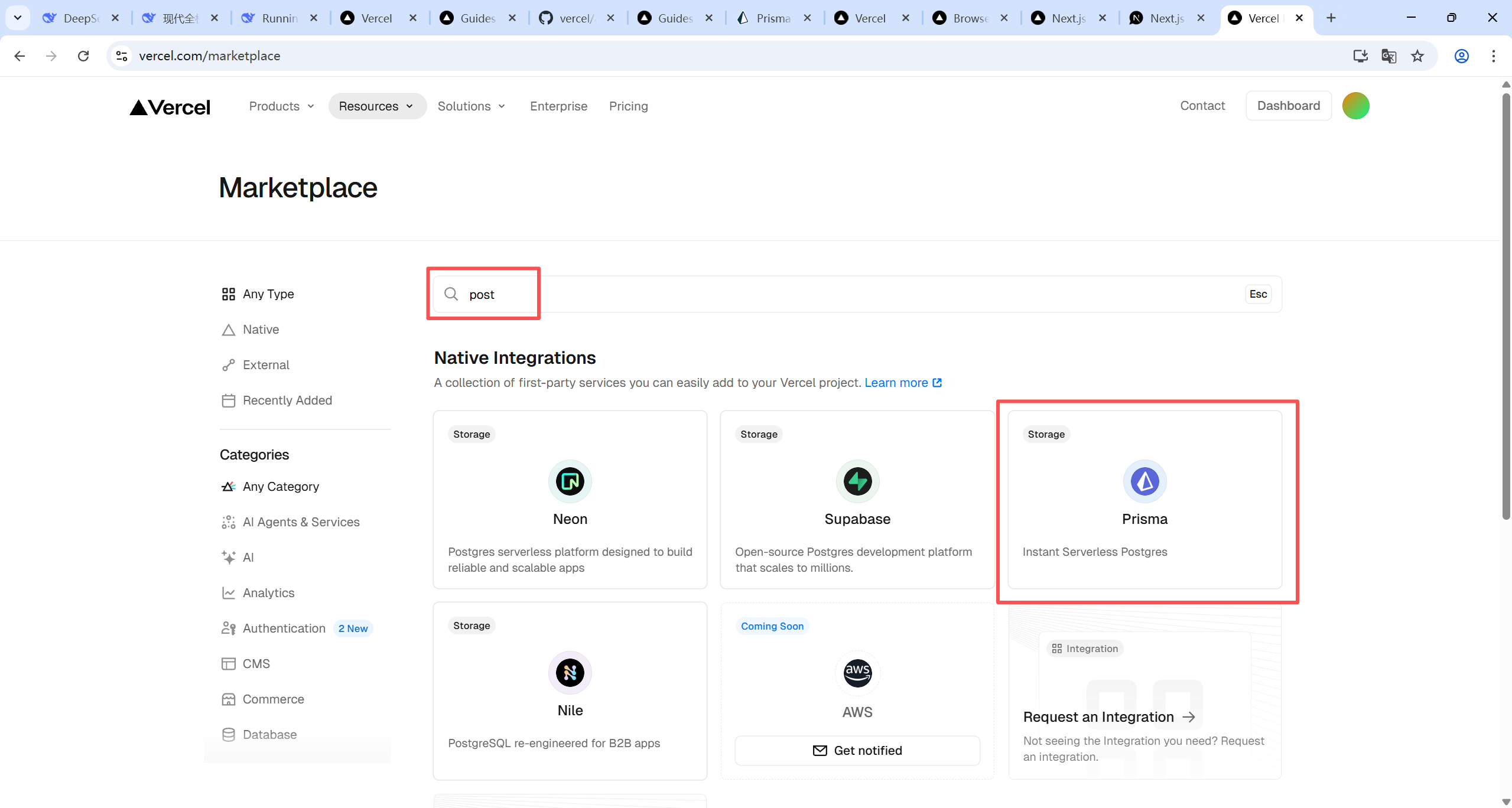Close the Prisma browser tab
Screen dimensions: 1512x808
pyautogui.click(x=807, y=18)
